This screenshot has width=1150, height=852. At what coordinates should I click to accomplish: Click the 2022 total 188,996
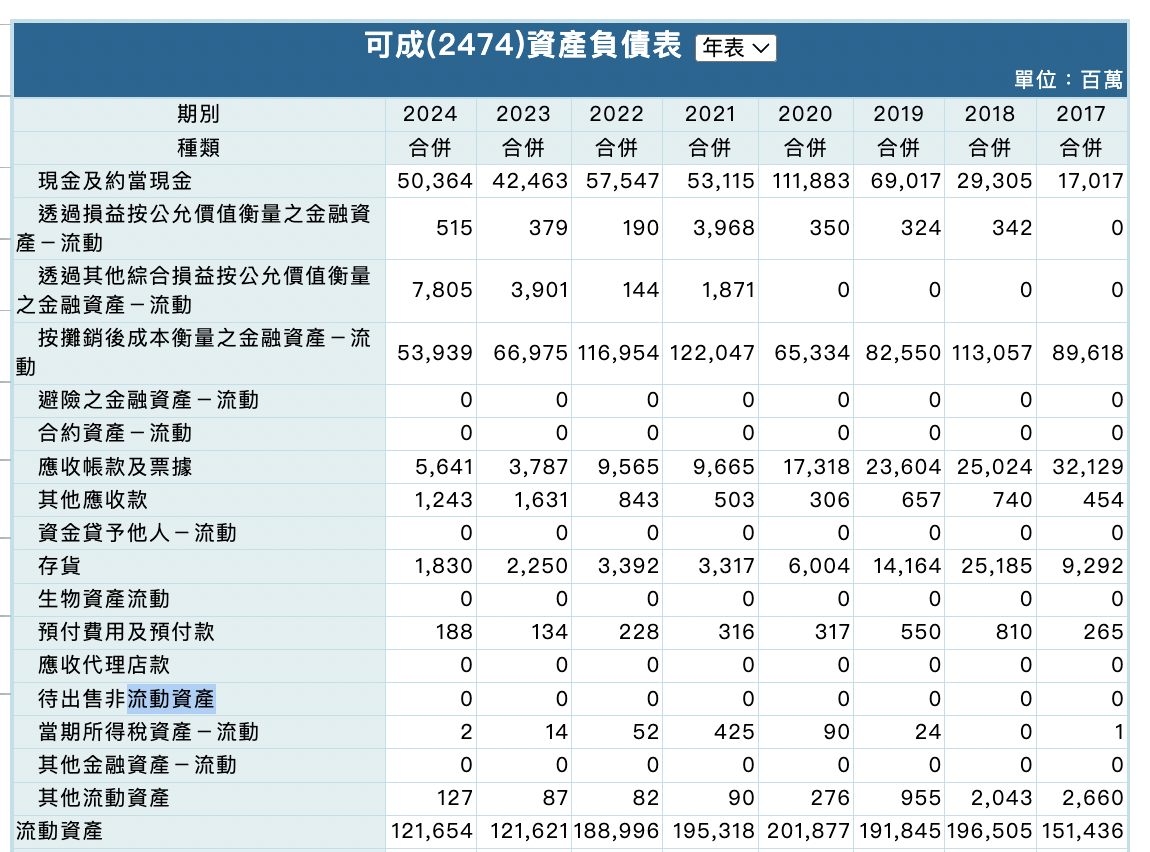tap(616, 831)
